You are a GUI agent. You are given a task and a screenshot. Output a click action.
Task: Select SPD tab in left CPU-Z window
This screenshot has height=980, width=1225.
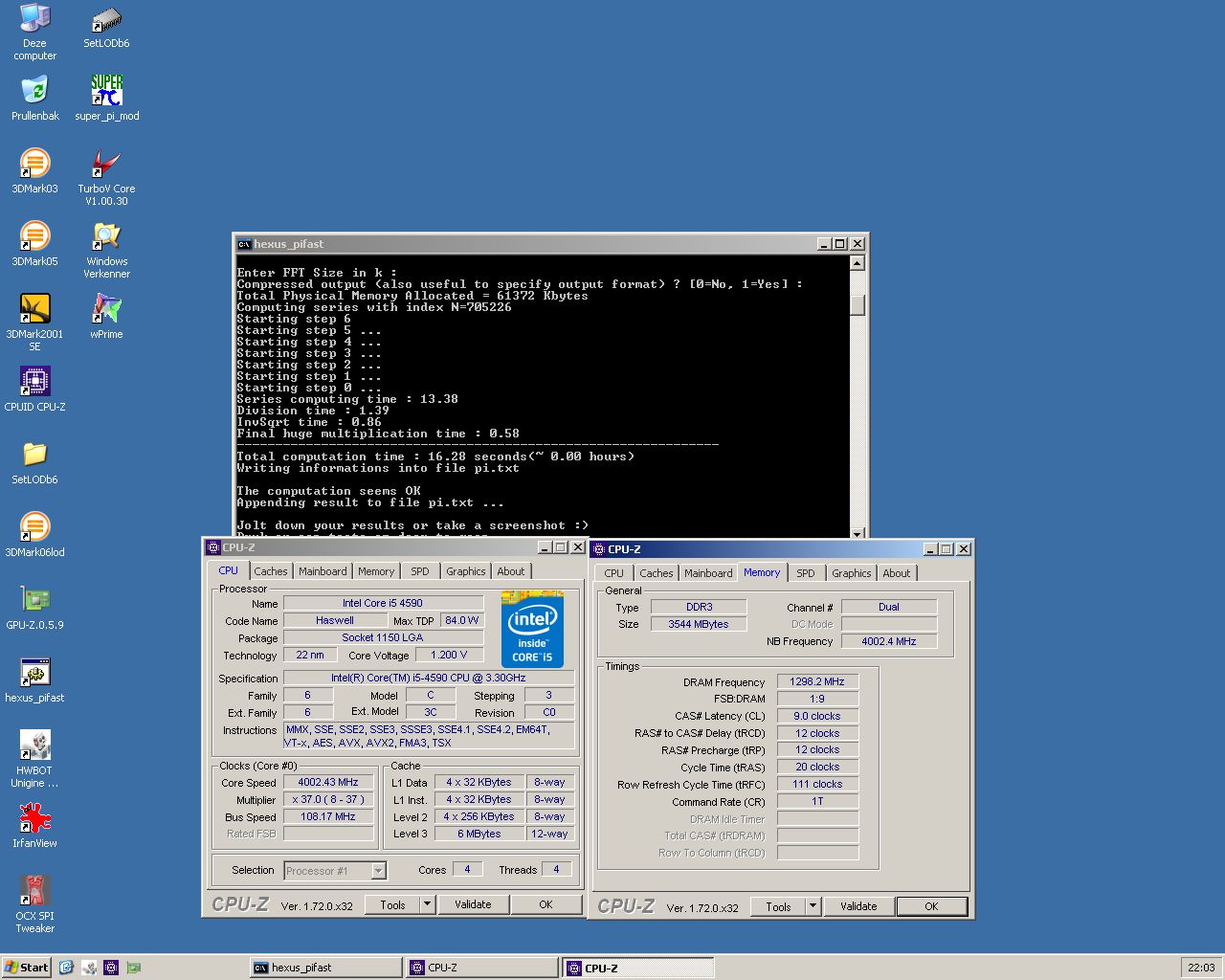click(420, 571)
